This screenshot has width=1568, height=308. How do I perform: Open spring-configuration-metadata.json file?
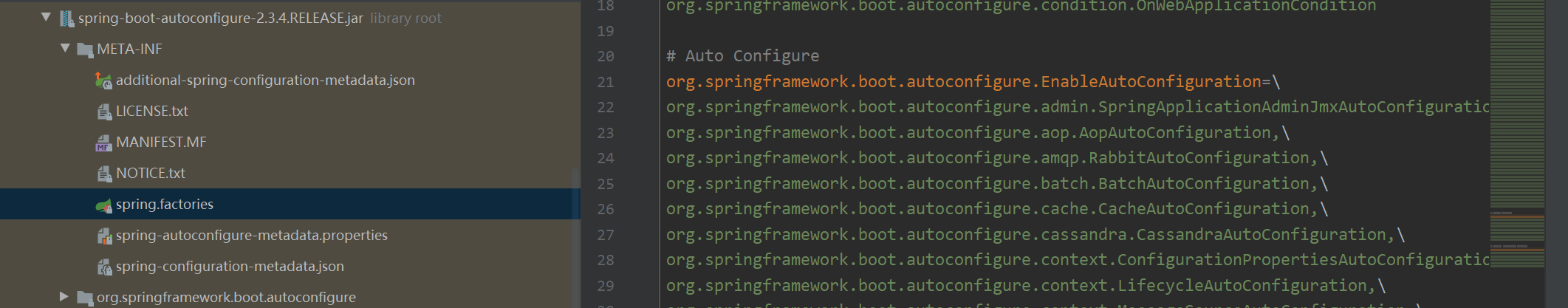230,266
